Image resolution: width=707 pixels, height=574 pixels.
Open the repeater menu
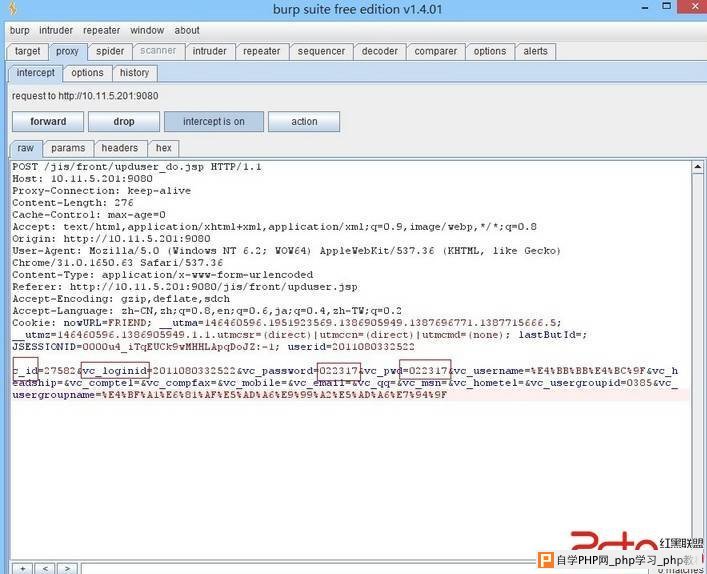[101, 30]
